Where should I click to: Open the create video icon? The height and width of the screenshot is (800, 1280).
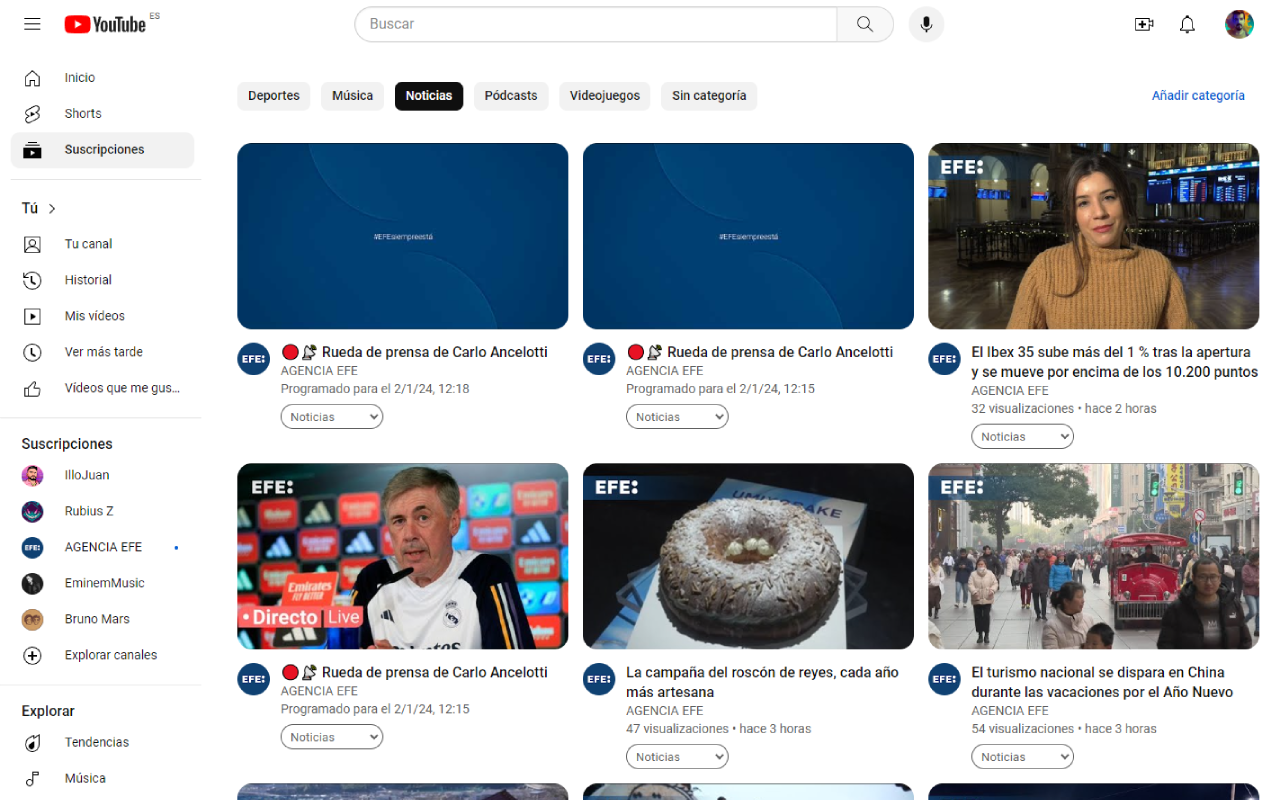1144,24
